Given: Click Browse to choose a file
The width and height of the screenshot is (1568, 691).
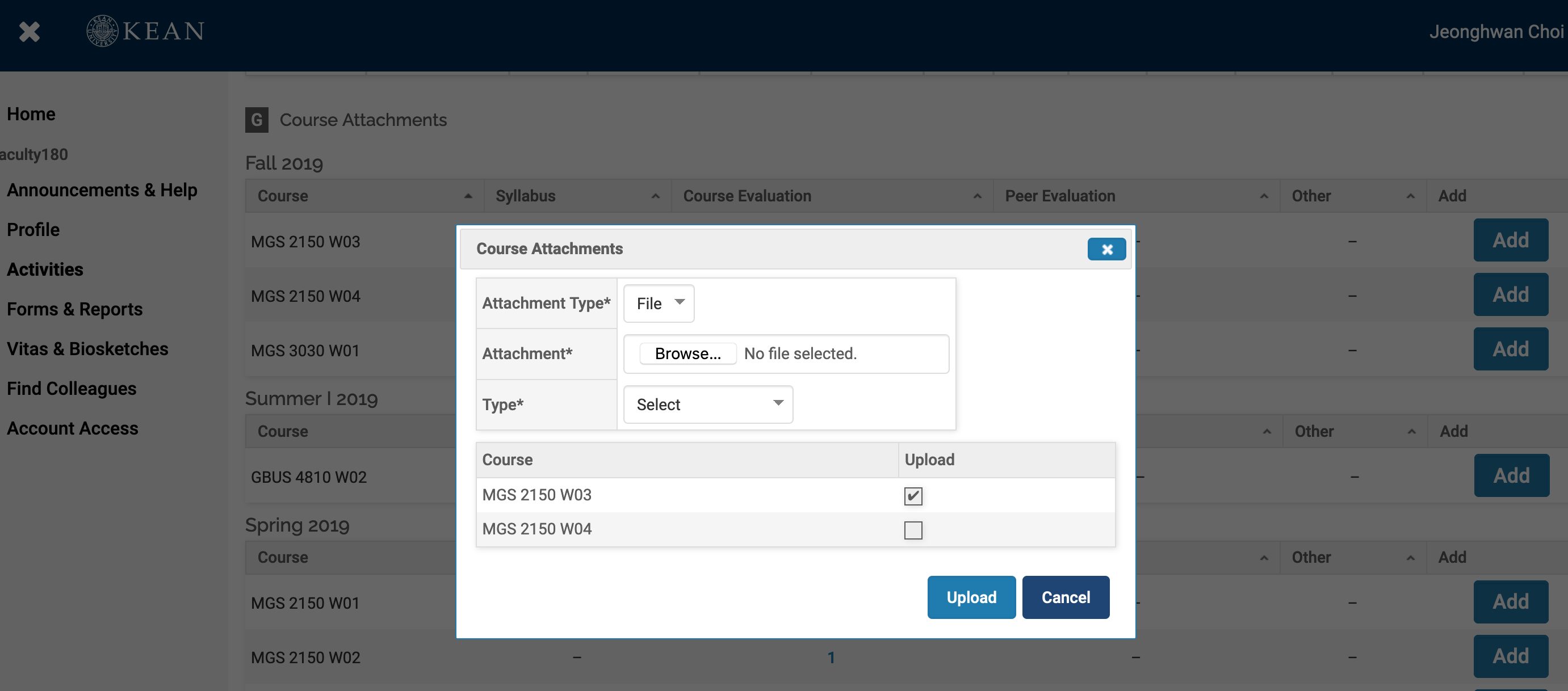Looking at the screenshot, I should 688,353.
